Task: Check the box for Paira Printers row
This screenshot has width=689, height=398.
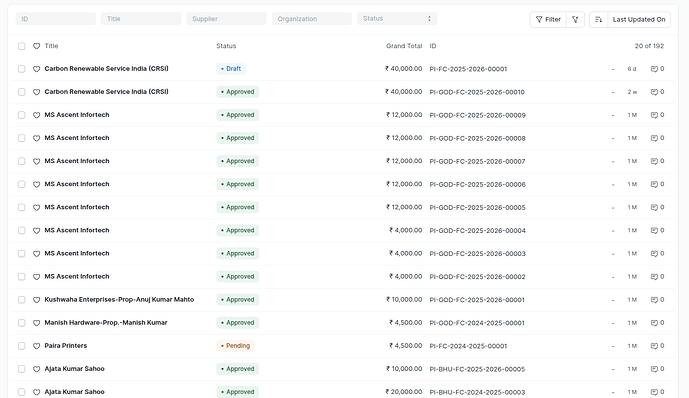Action: [x=22, y=346]
